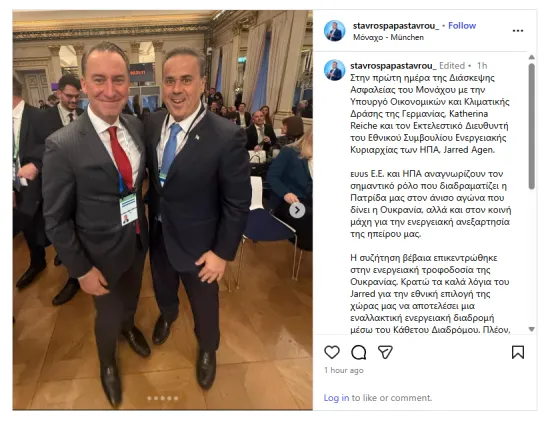Select the first carousel indicator dot
This screenshot has width=560, height=439.
click(149, 398)
